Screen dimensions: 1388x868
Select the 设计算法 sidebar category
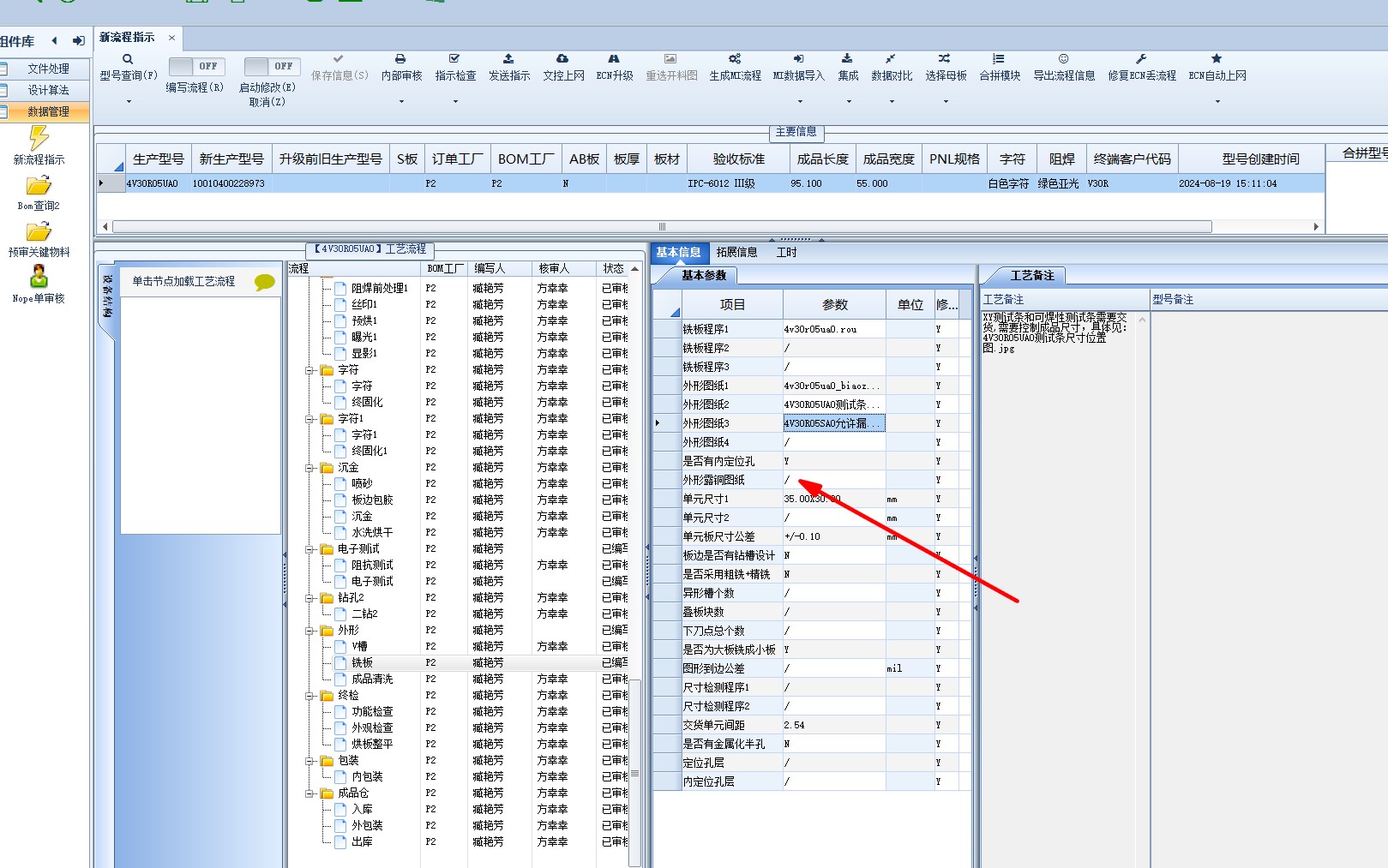click(45, 90)
